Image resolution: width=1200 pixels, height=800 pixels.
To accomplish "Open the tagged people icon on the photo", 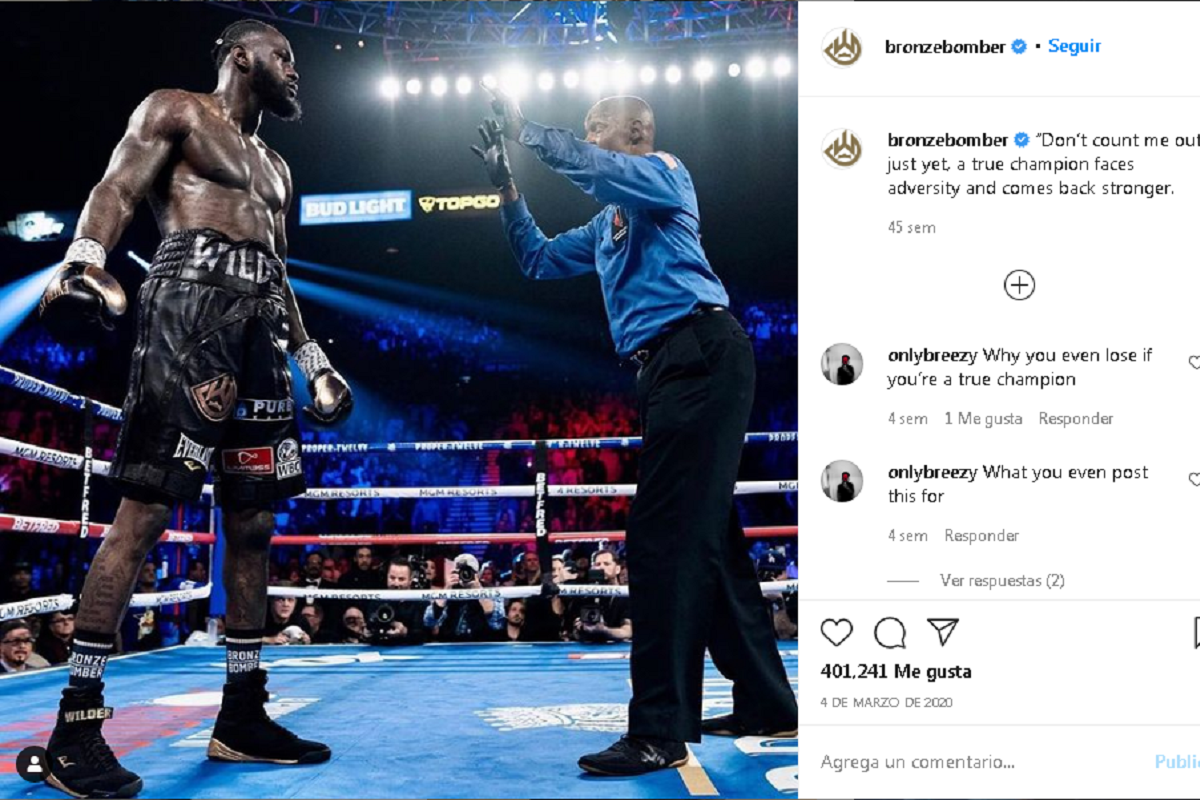I will coord(33,765).
